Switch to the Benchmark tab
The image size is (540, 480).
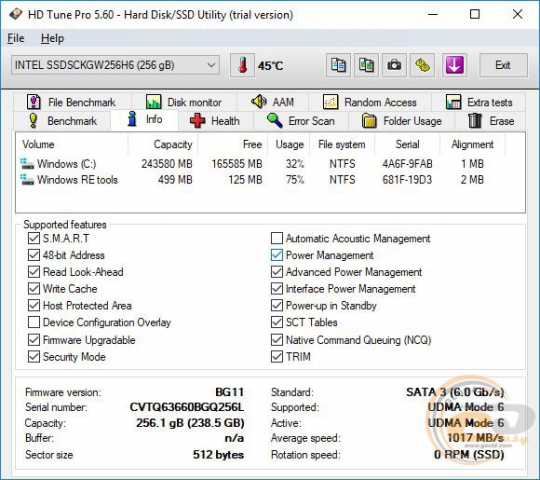pos(63,121)
